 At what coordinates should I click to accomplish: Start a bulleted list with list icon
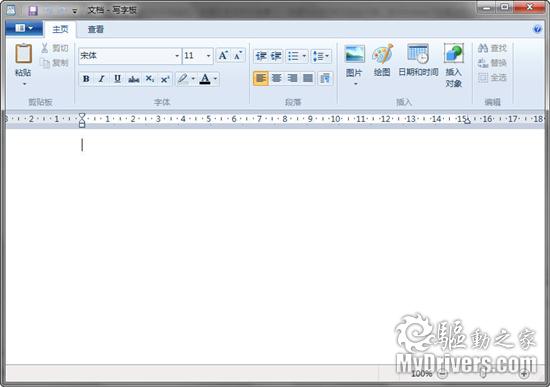click(x=293, y=56)
